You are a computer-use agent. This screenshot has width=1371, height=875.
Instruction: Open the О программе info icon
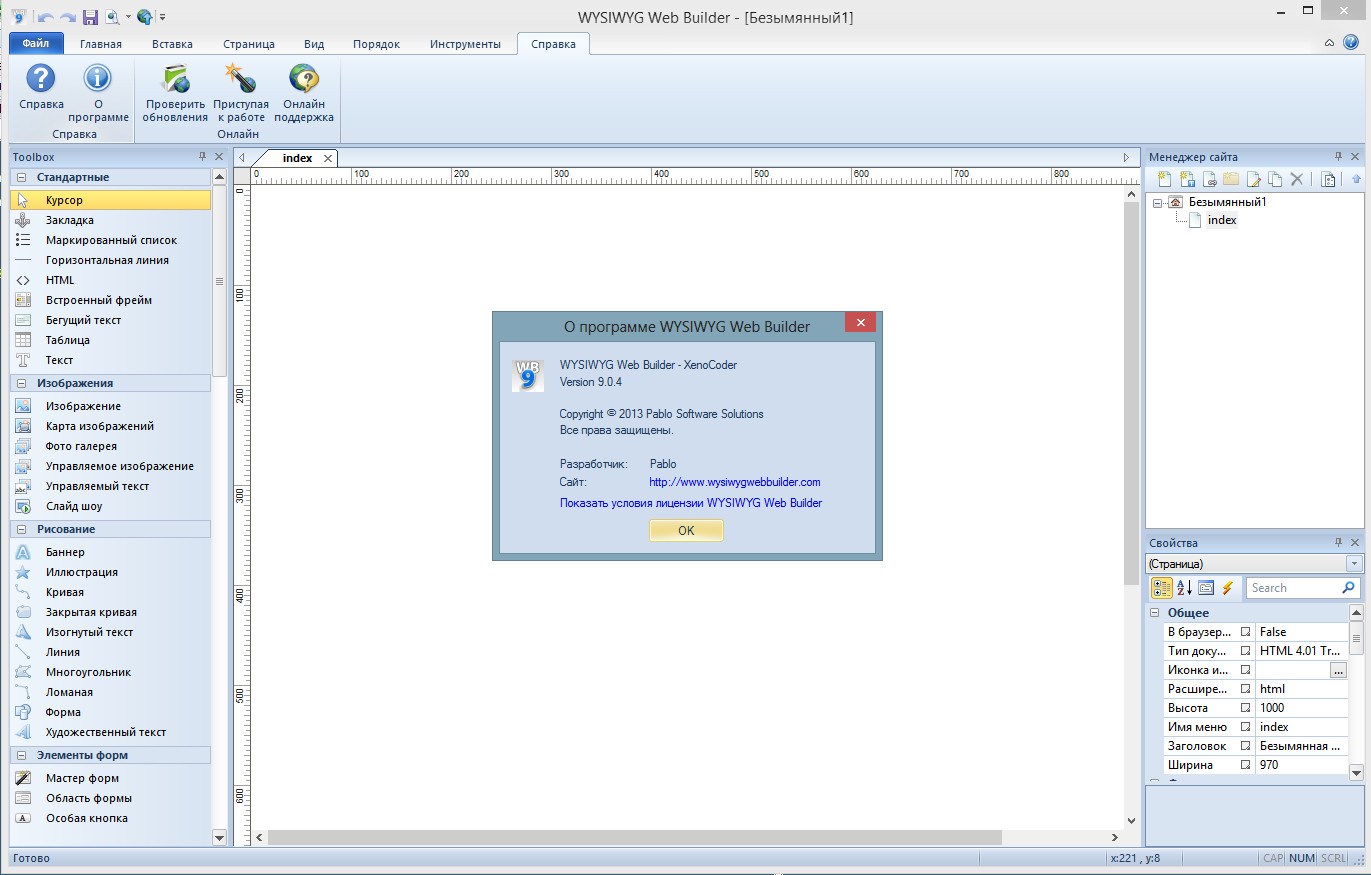(98, 93)
